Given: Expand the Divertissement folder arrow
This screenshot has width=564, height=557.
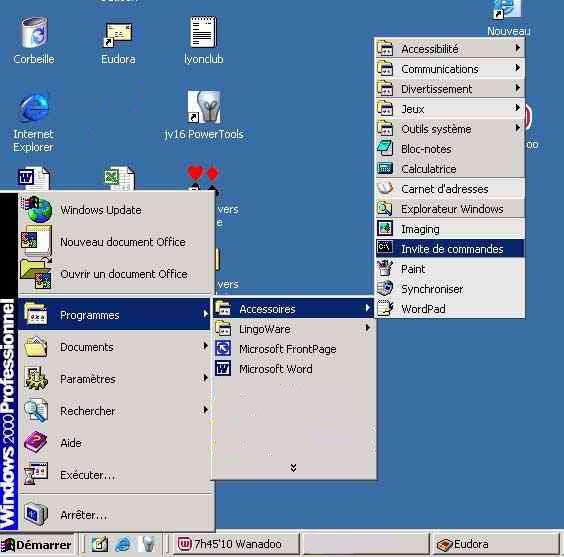Looking at the screenshot, I should click(x=518, y=88).
